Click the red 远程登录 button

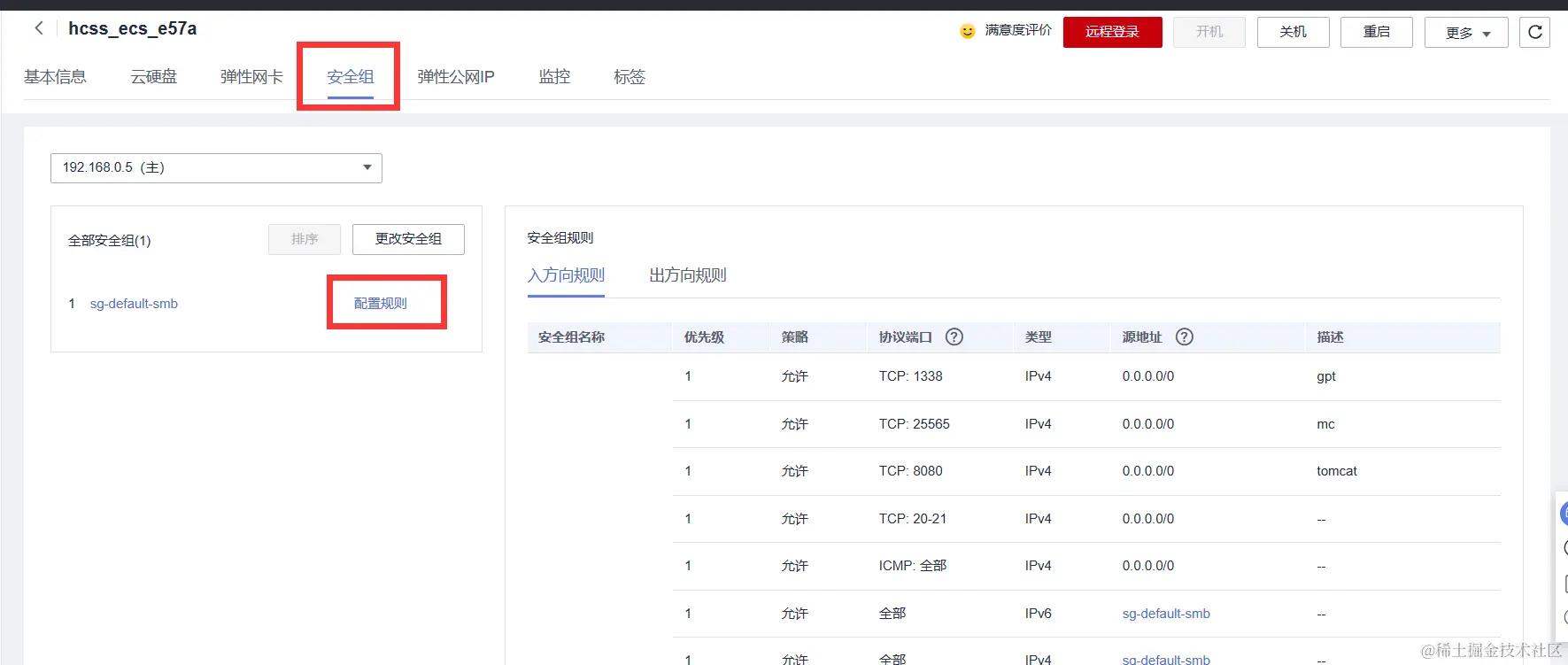pyautogui.click(x=1112, y=32)
